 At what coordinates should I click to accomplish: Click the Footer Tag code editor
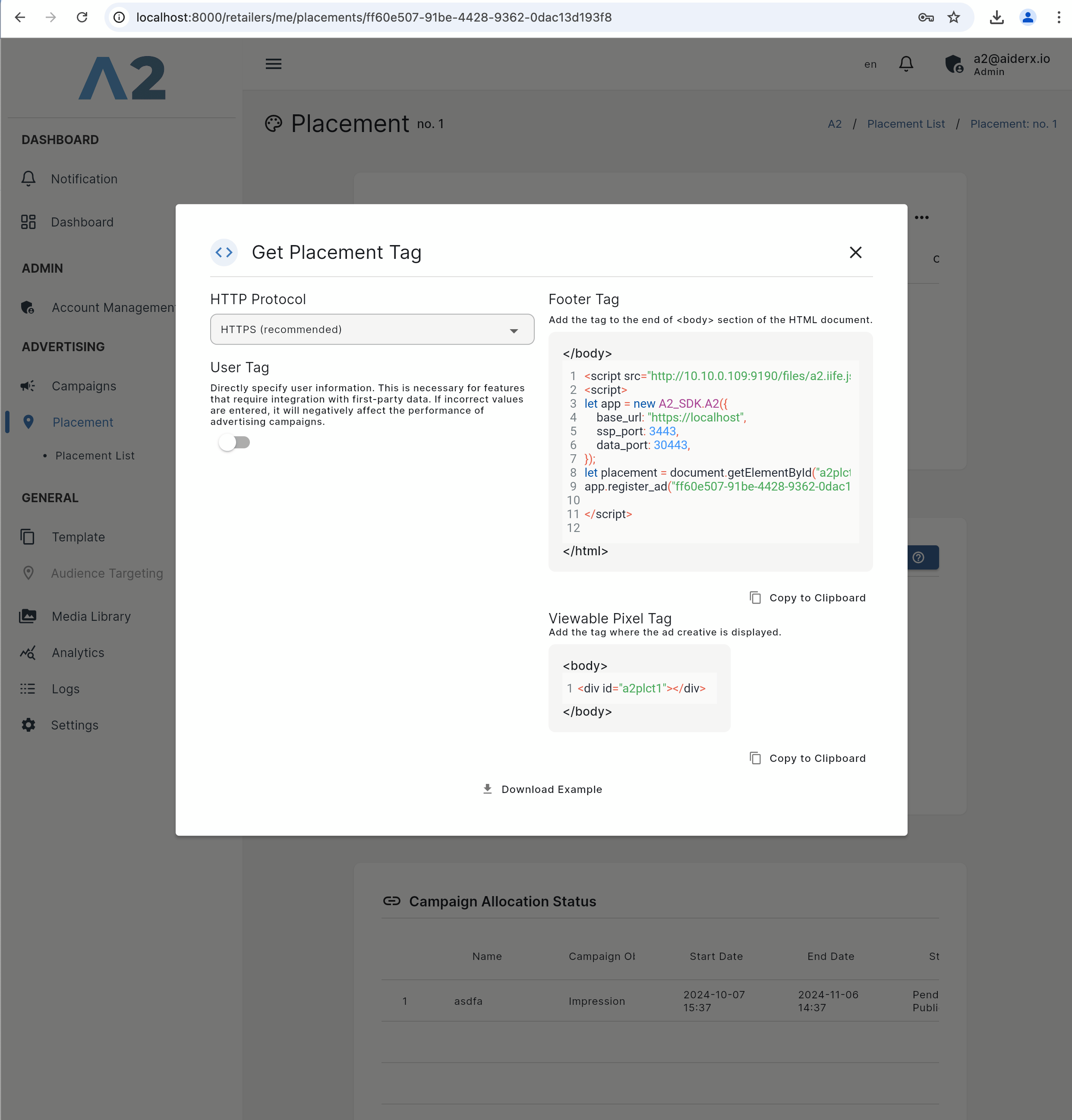[x=711, y=452]
